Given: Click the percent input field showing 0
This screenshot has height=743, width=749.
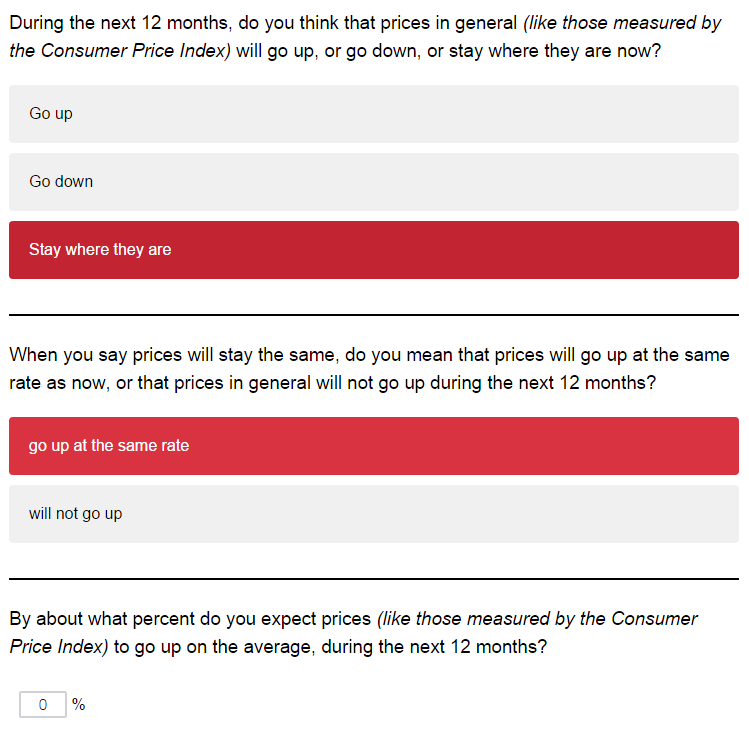Looking at the screenshot, I should [x=43, y=704].
